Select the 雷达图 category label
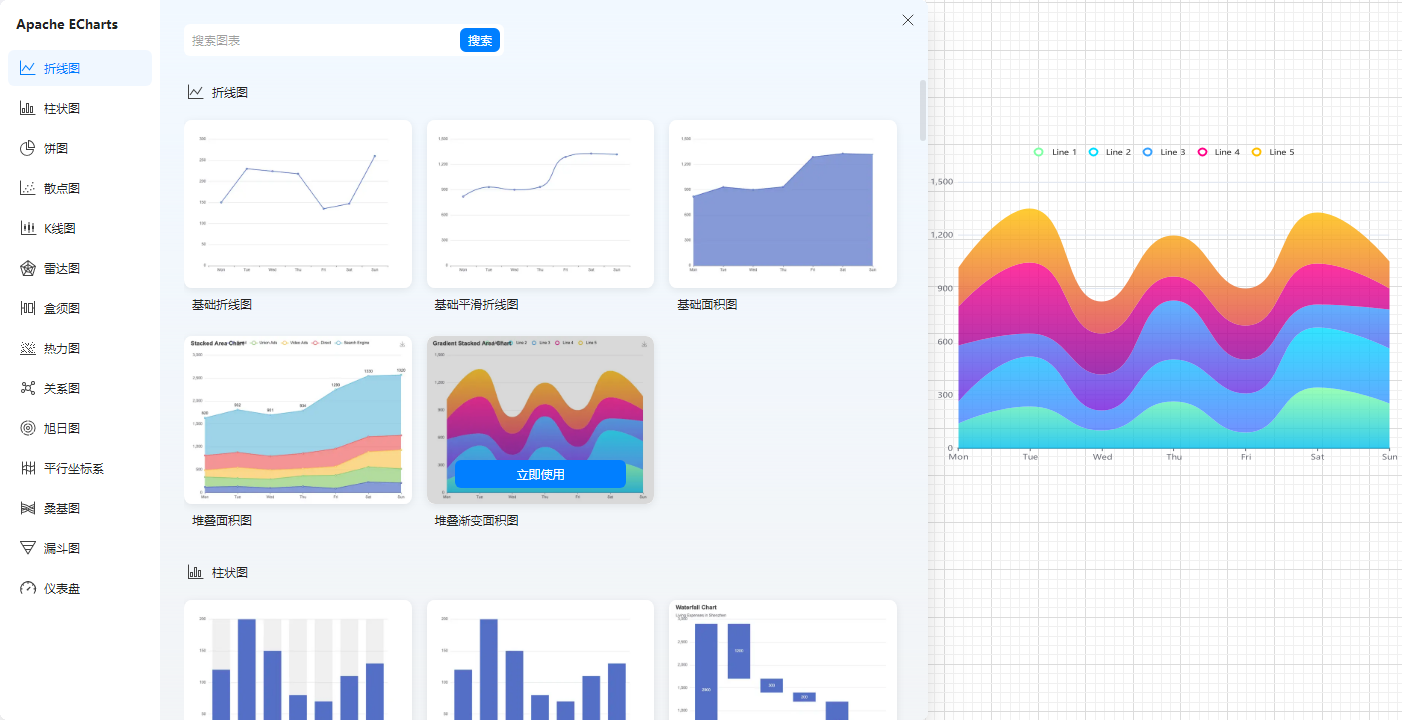The width and height of the screenshot is (1402, 720). coord(62,268)
